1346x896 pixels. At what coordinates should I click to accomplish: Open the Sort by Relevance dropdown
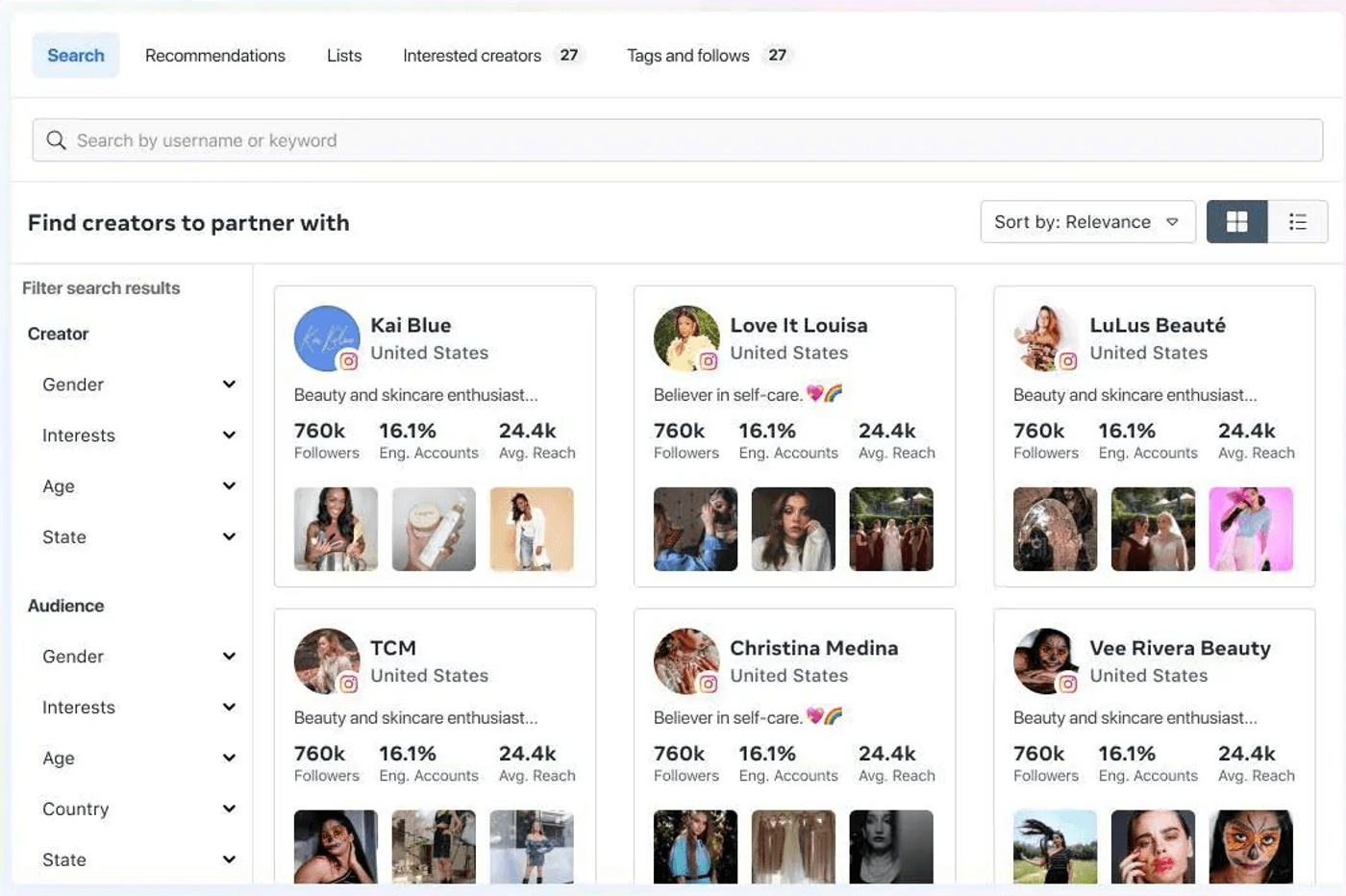1087,222
